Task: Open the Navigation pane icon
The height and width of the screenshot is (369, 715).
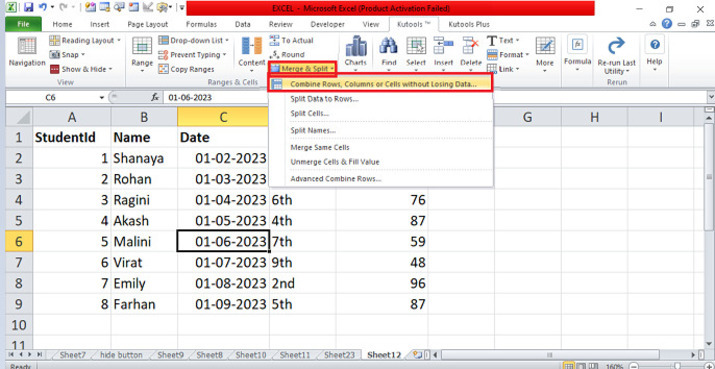Action: coord(27,47)
